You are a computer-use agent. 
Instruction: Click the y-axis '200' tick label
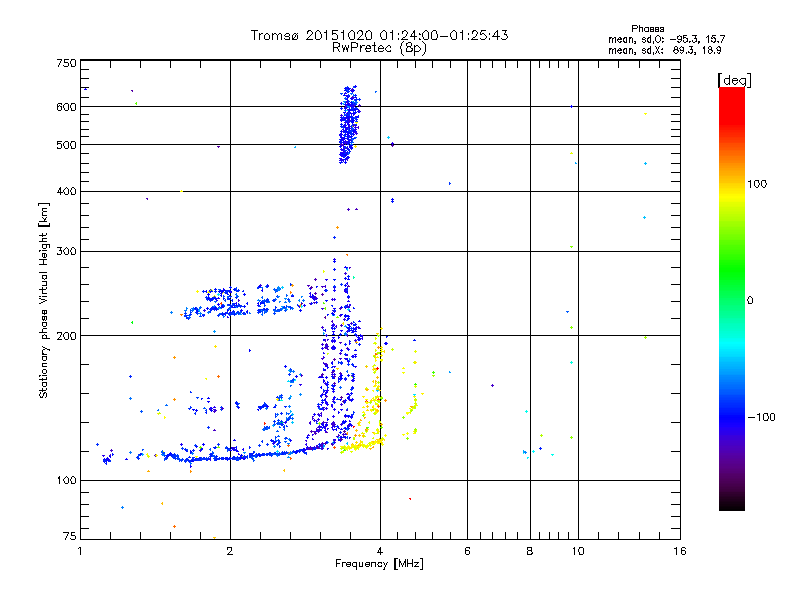tap(66, 336)
